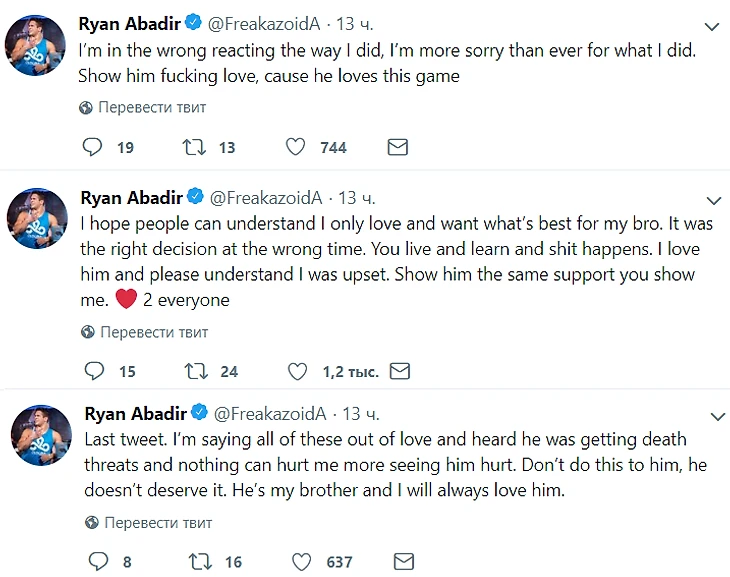Like the tweet with 744 likes
The width and height of the screenshot is (730, 577).
[295, 147]
